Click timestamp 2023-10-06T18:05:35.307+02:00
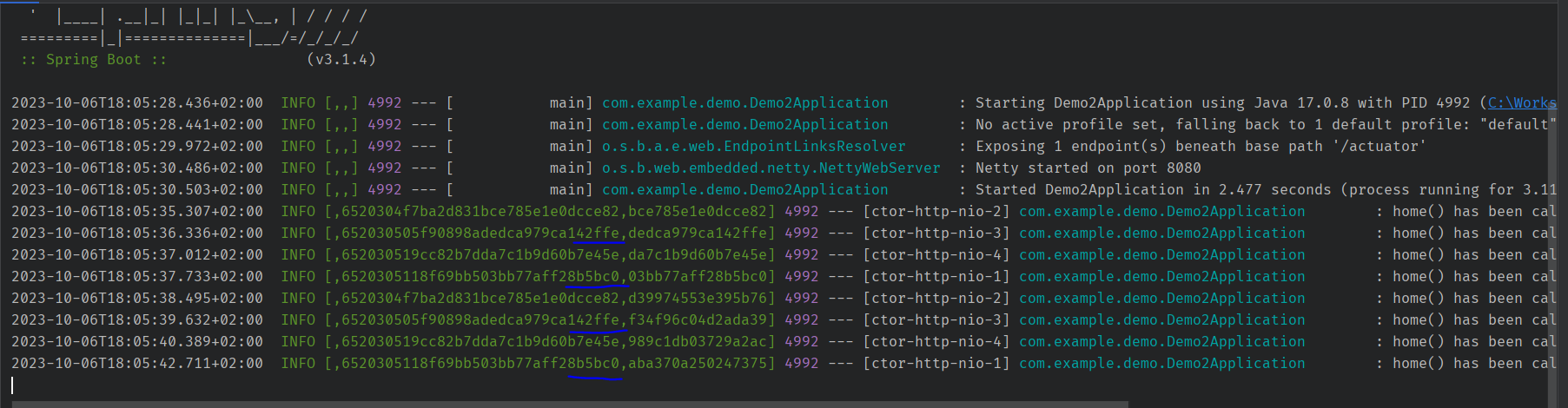The height and width of the screenshot is (408, 1568). (x=137, y=211)
